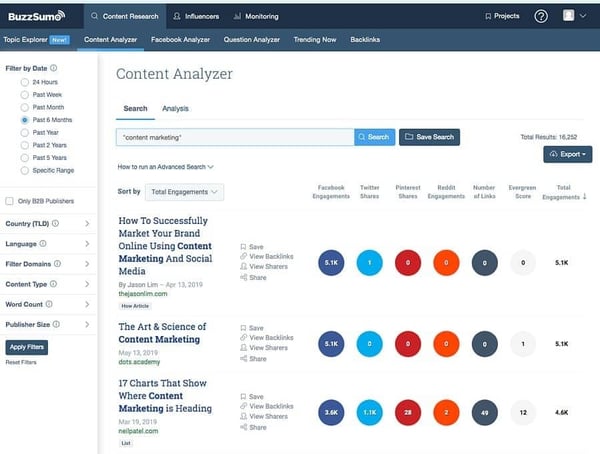
Task: Open the Backlinks tab
Action: [x=365, y=39]
